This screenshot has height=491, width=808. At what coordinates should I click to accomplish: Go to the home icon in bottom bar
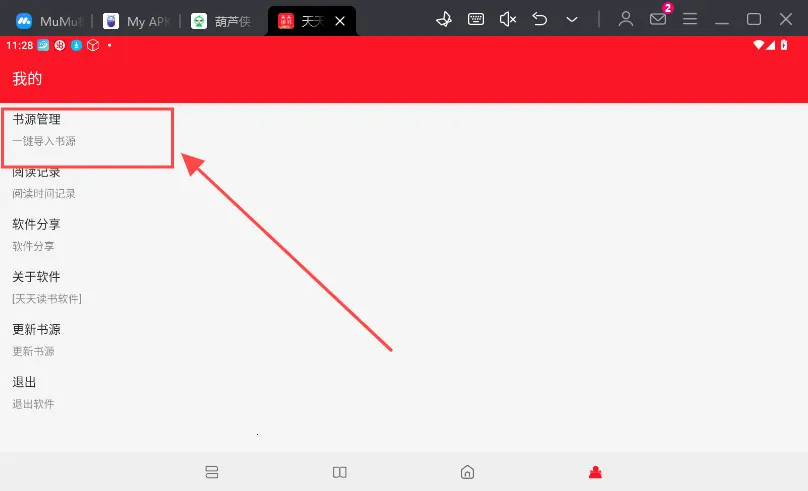click(467, 472)
